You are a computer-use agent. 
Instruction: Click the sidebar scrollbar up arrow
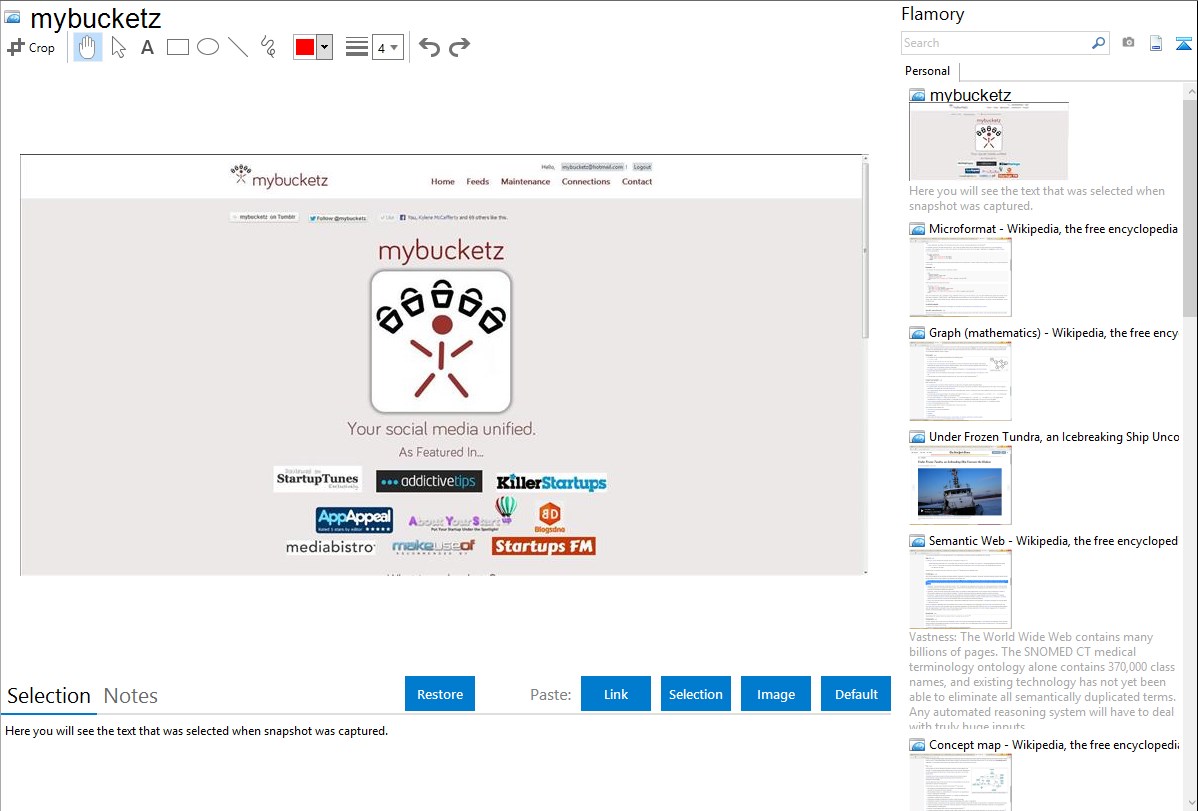point(1191,92)
